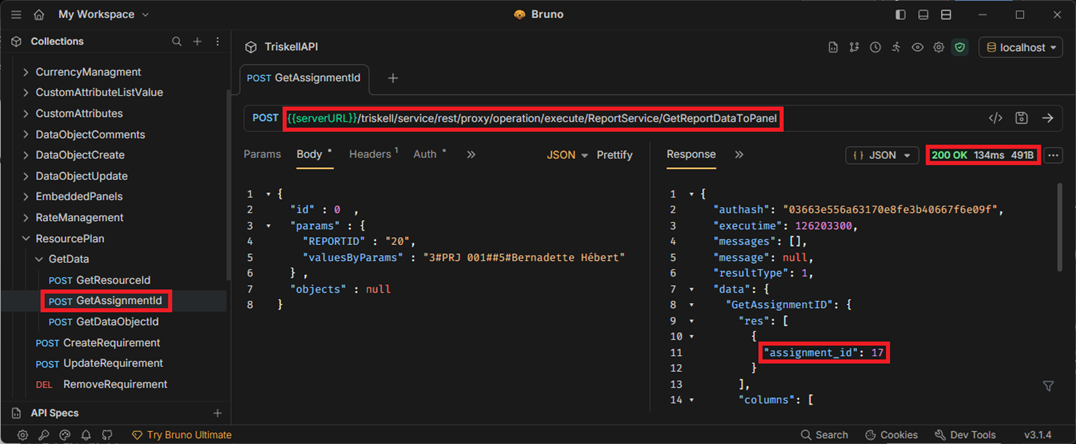This screenshot has width=1076, height=444.
Task: Click Try Bruno Ultimate link
Action: [181, 435]
